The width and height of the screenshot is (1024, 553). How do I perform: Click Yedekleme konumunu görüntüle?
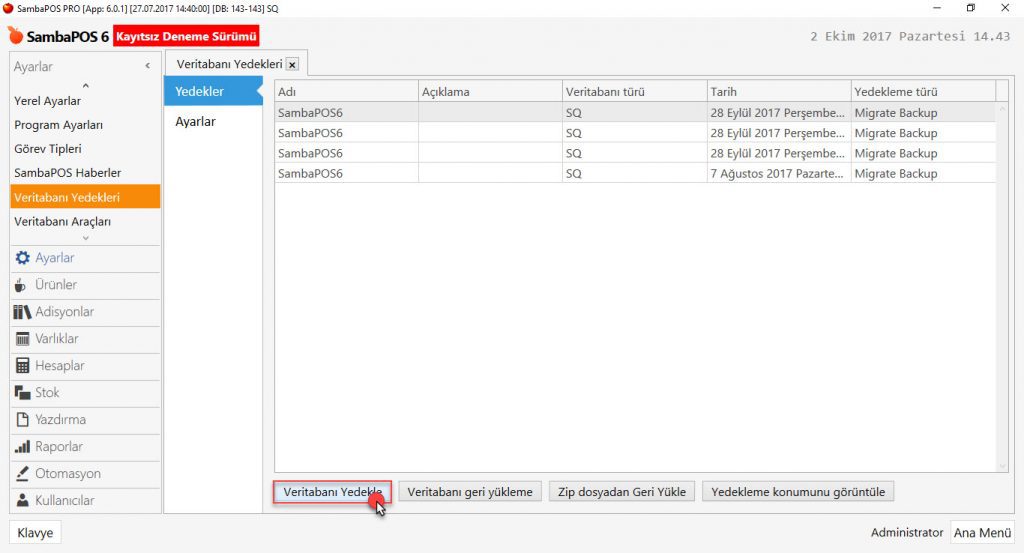798,492
